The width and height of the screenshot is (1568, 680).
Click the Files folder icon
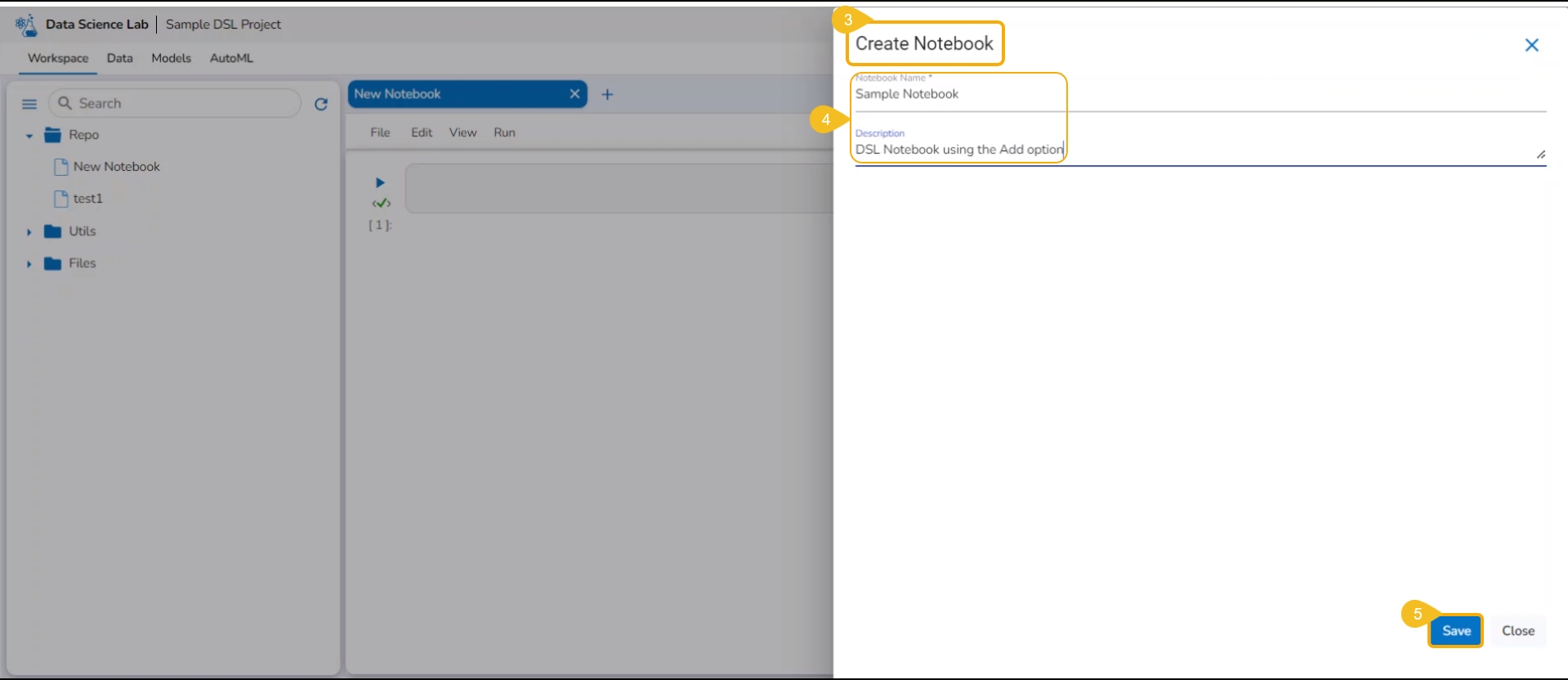pos(53,263)
